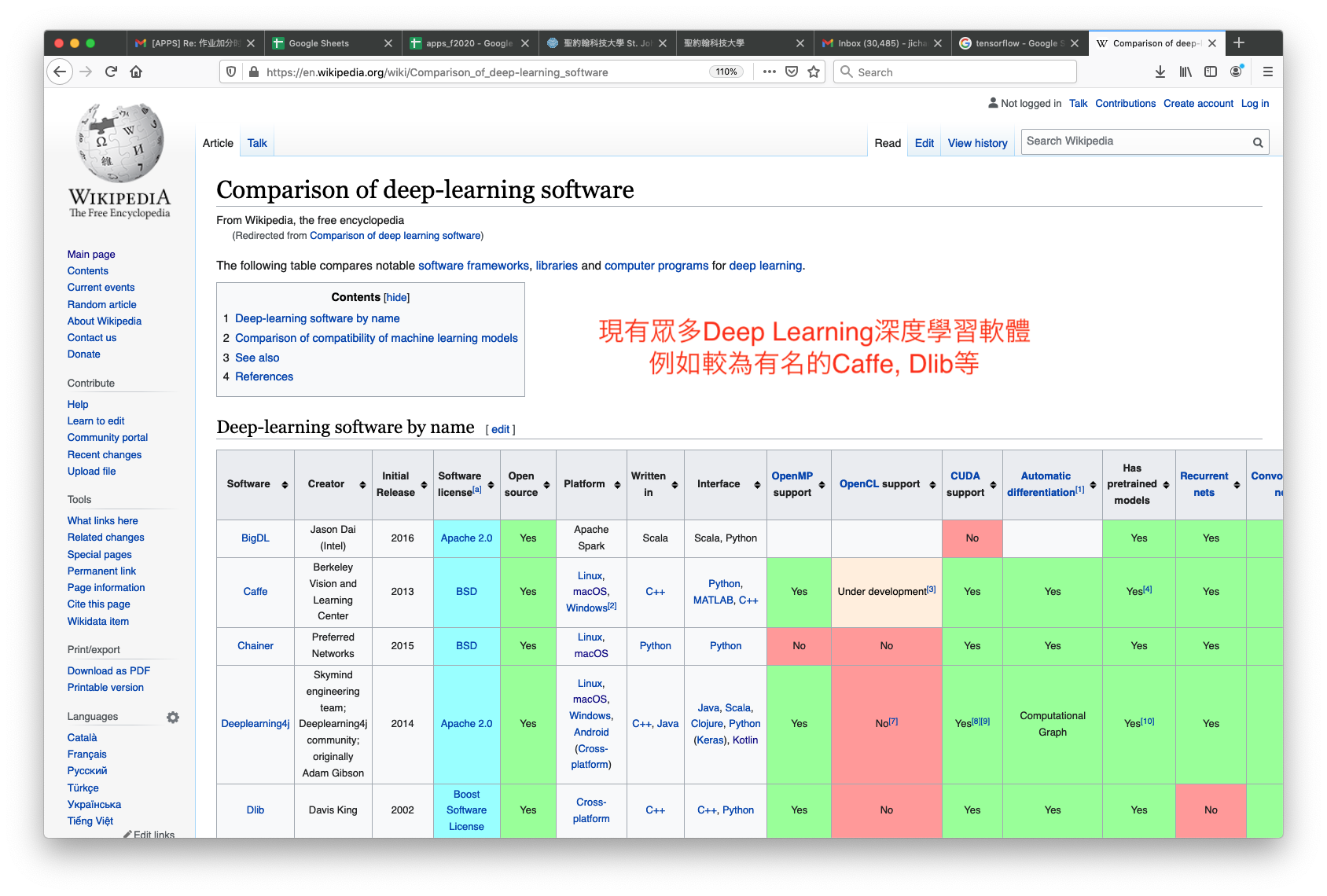Open the article Talk tab

[257, 143]
